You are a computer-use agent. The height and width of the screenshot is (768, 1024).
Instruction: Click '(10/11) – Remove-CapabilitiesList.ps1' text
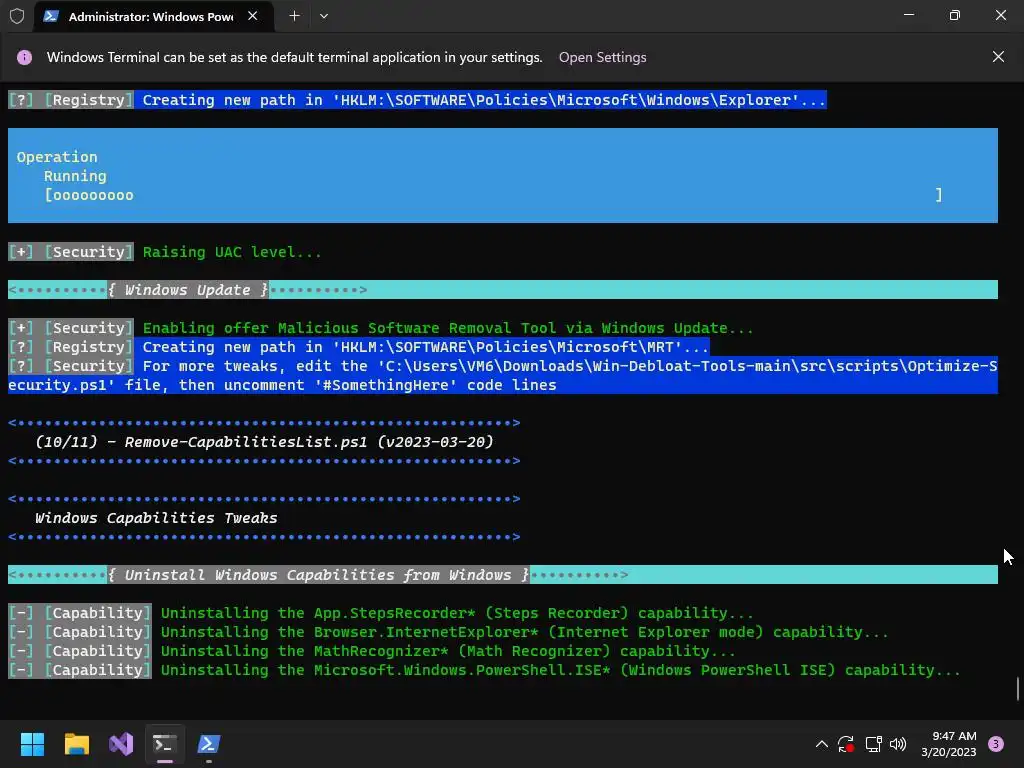(264, 441)
